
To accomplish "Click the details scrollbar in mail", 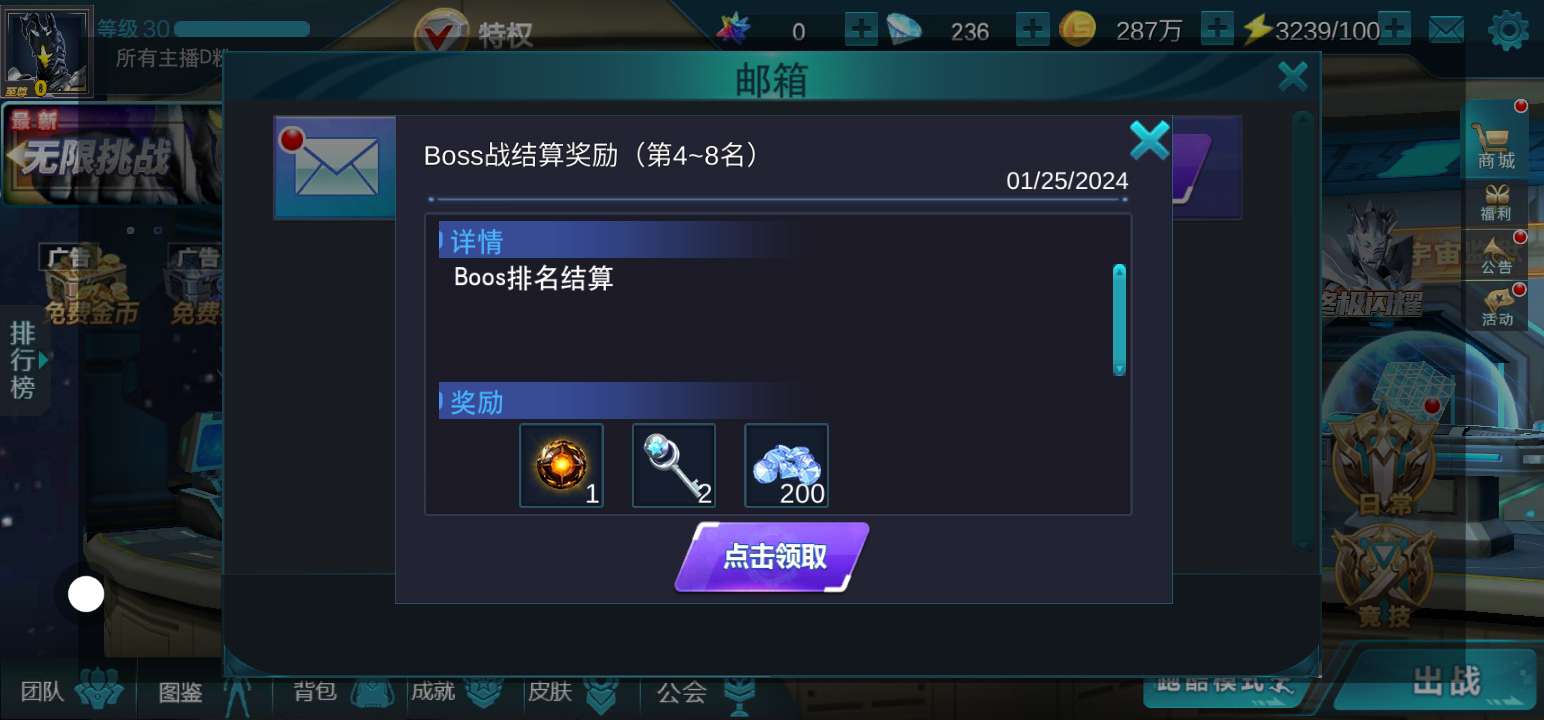I will [1119, 320].
